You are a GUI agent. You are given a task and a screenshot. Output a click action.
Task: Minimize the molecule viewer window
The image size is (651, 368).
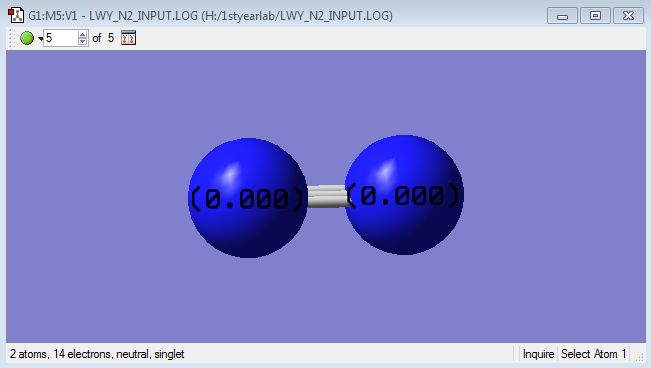point(562,16)
